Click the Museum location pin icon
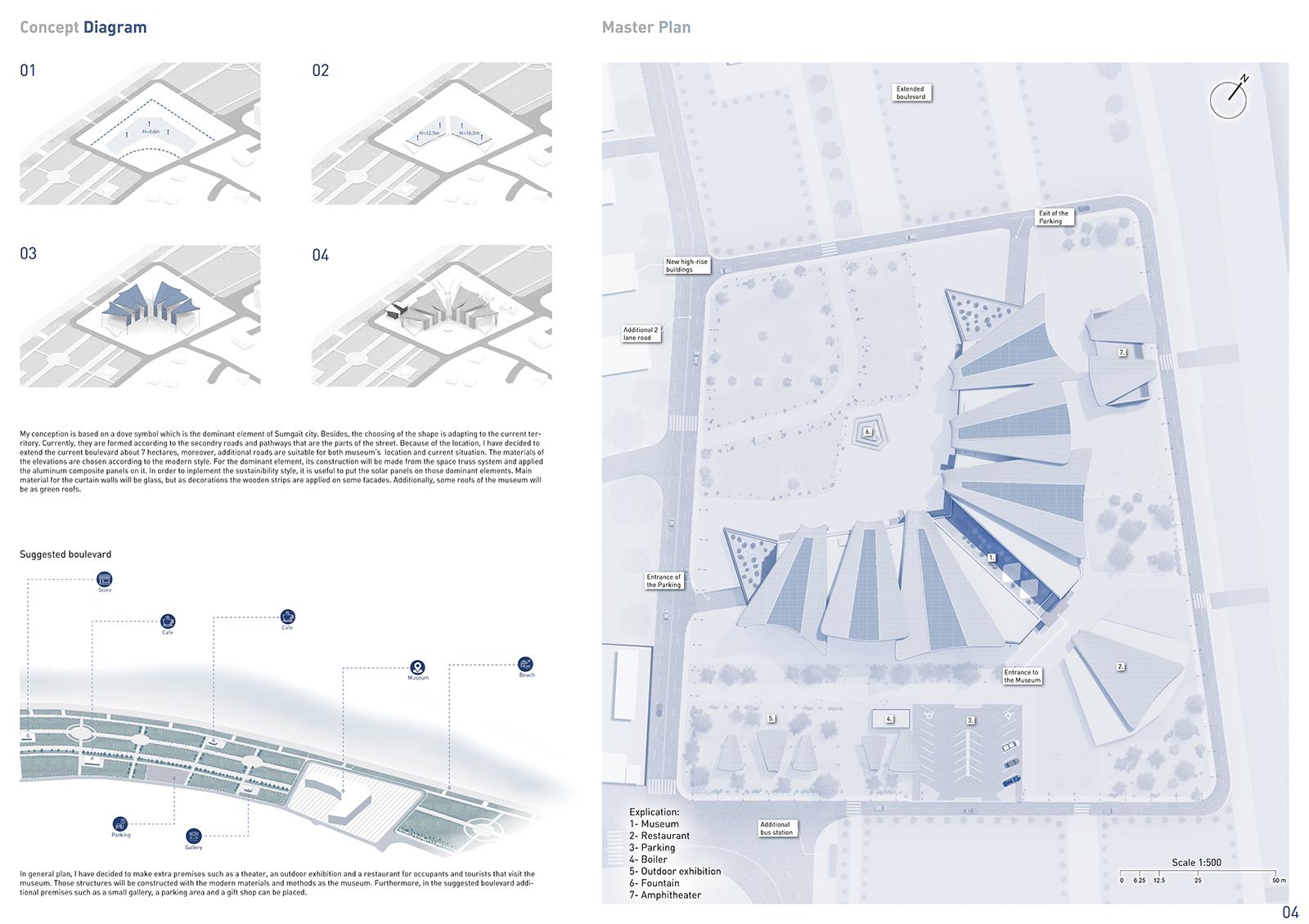 (417, 667)
